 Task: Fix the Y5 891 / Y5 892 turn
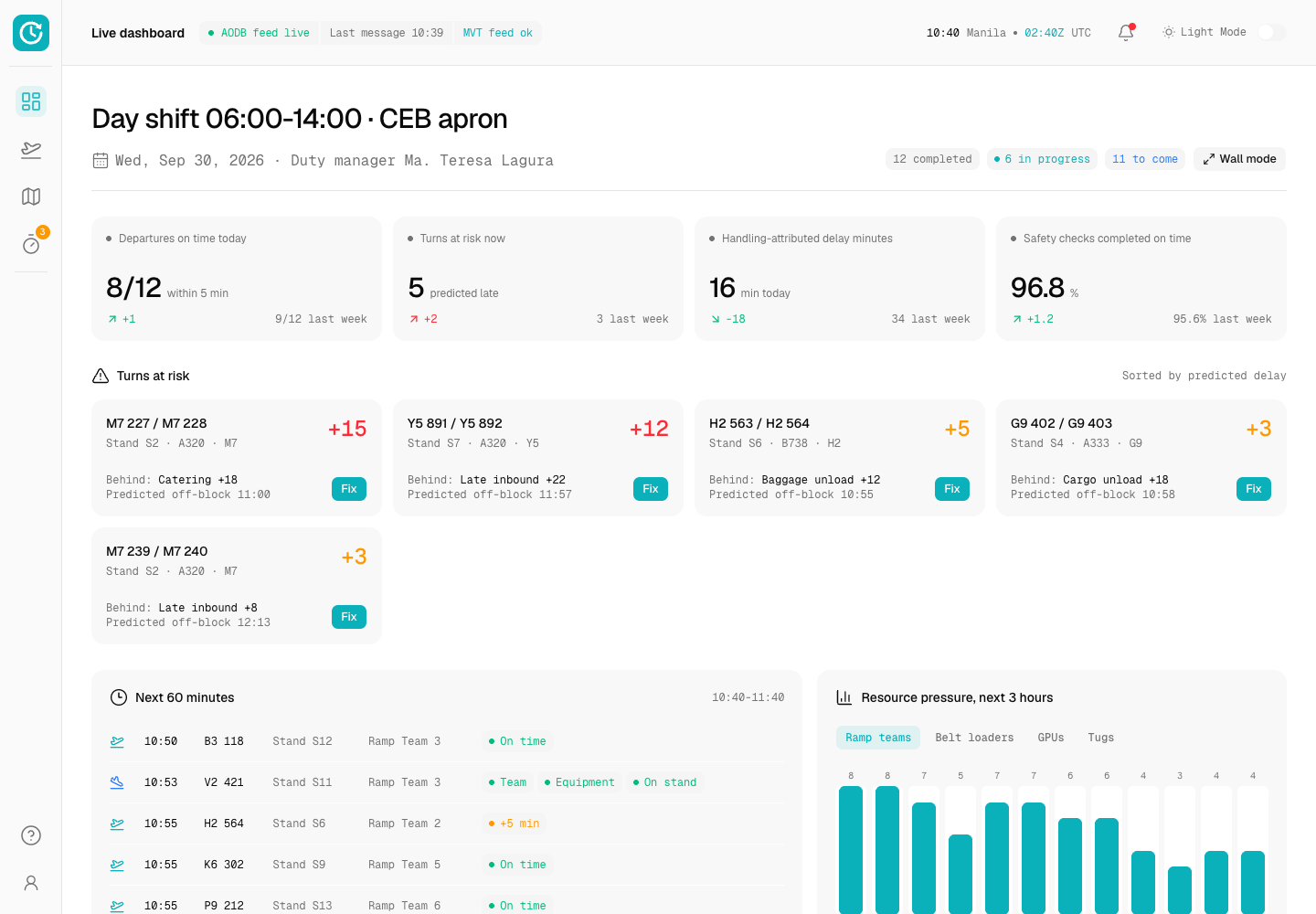[651, 489]
